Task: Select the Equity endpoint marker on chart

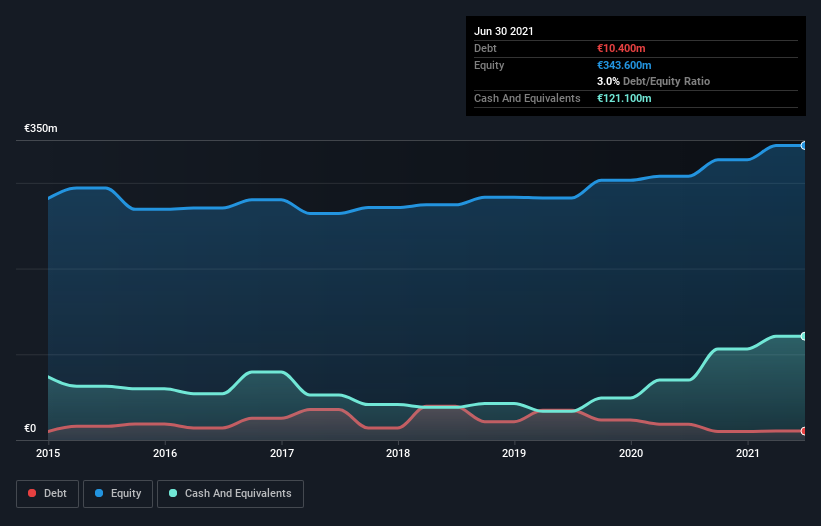Action: [804, 146]
